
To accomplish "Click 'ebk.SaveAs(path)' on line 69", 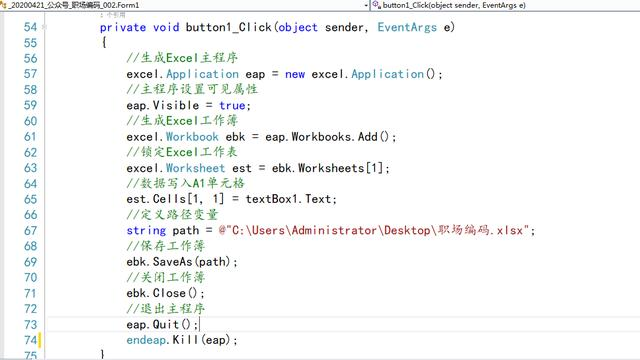I will pyautogui.click(x=179, y=262).
